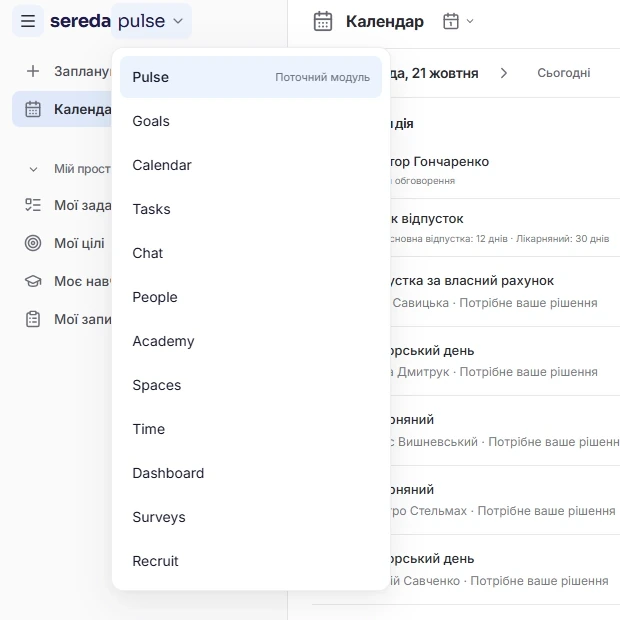The image size is (620, 620).
Task: Open the Дмитрук request row
Action: 505,361
